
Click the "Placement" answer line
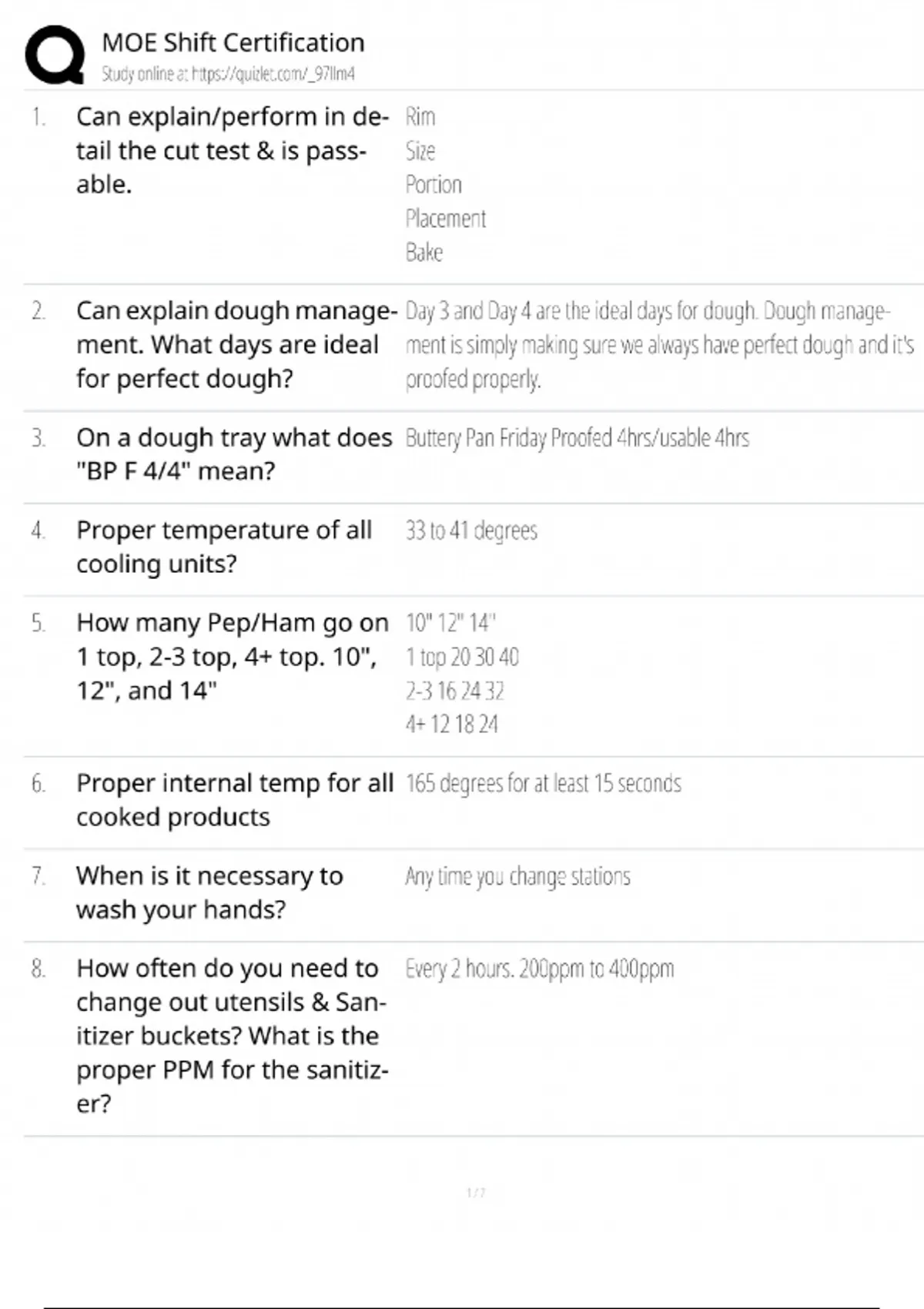pyautogui.click(x=446, y=219)
